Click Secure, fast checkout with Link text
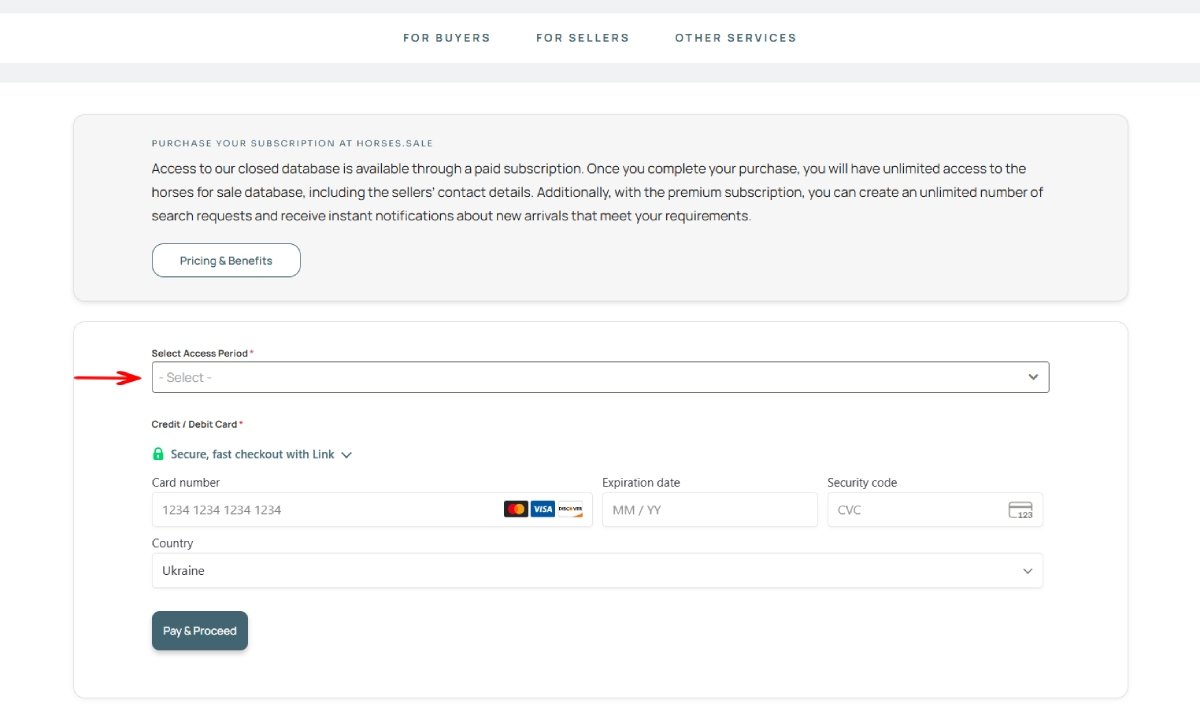This screenshot has height=704, width=1200. (252, 454)
